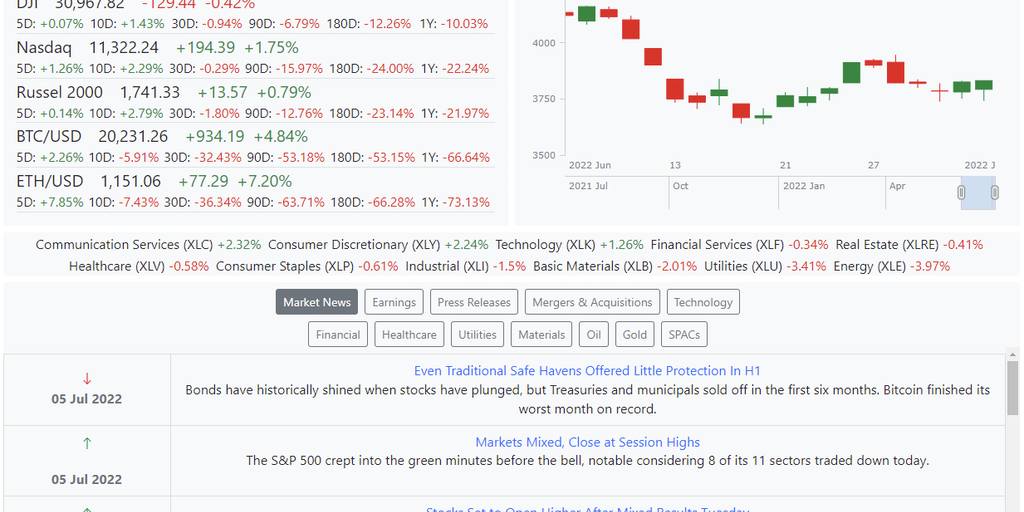Select the Healthcare news button
This screenshot has width=1024, height=512.
409,334
